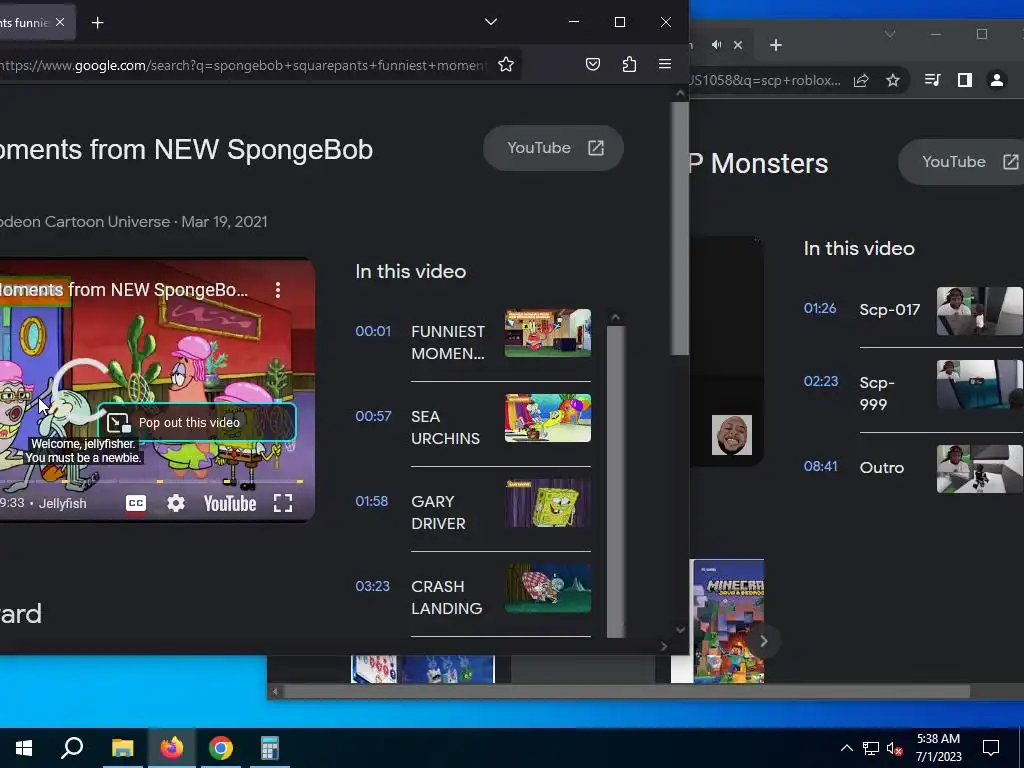Switch to Chrome from taskbar
This screenshot has width=1024, height=768.
coord(221,748)
